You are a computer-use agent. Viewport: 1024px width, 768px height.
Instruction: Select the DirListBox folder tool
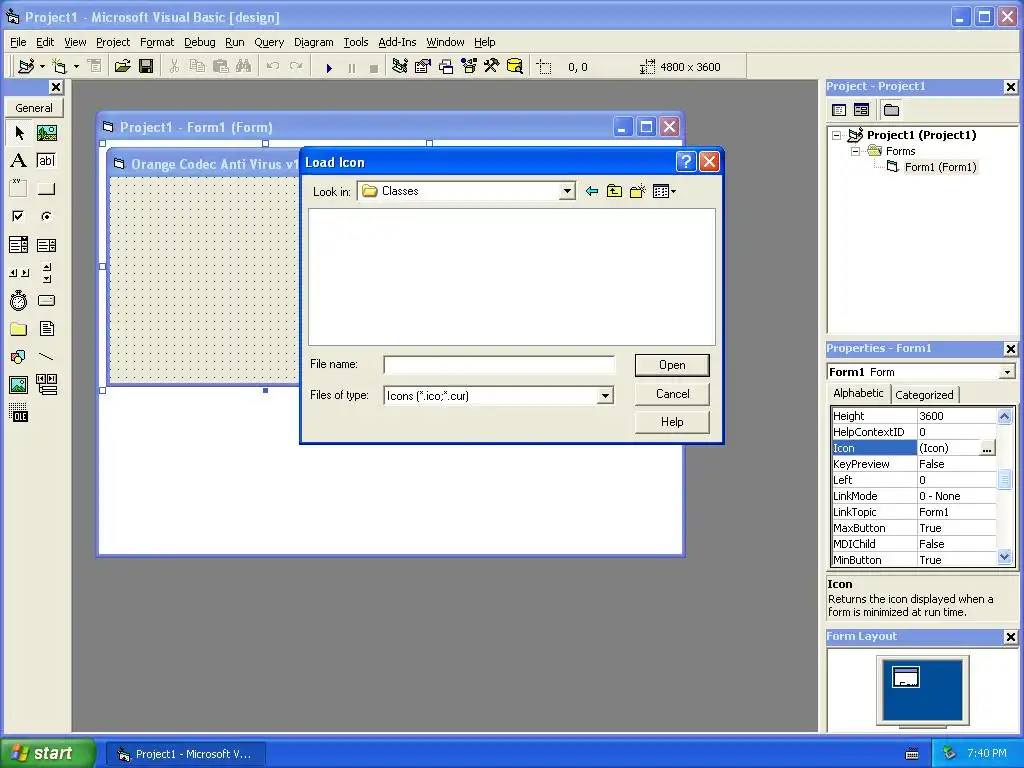[x=19, y=329]
